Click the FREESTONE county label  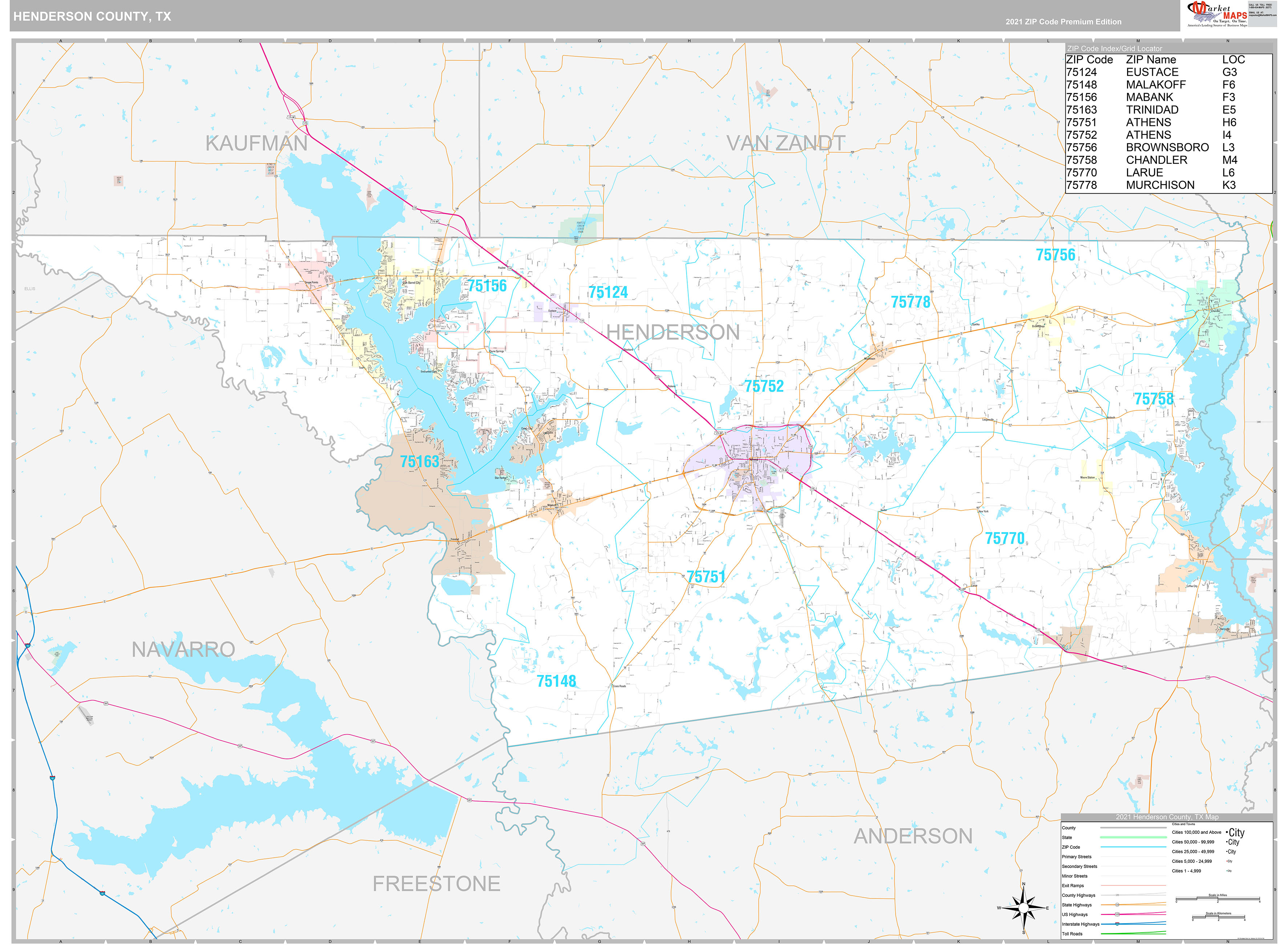(436, 884)
